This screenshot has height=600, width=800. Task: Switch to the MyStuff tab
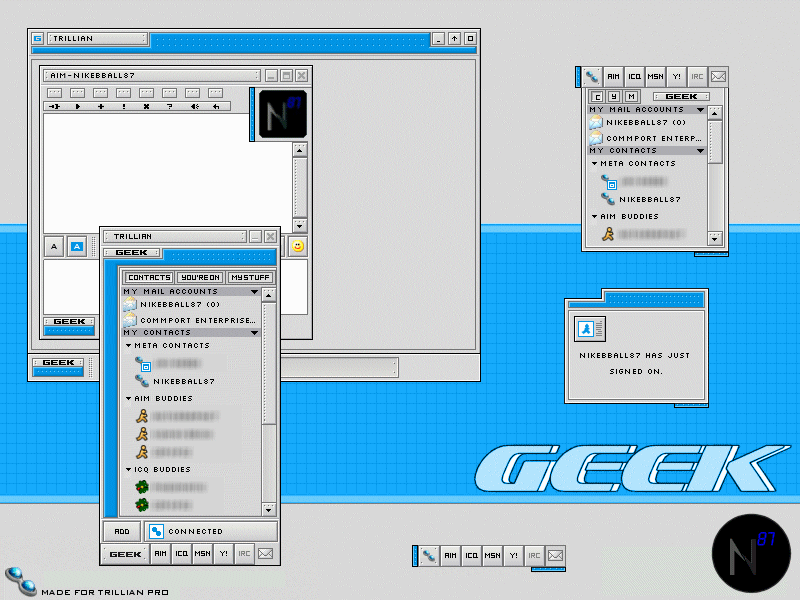point(250,278)
